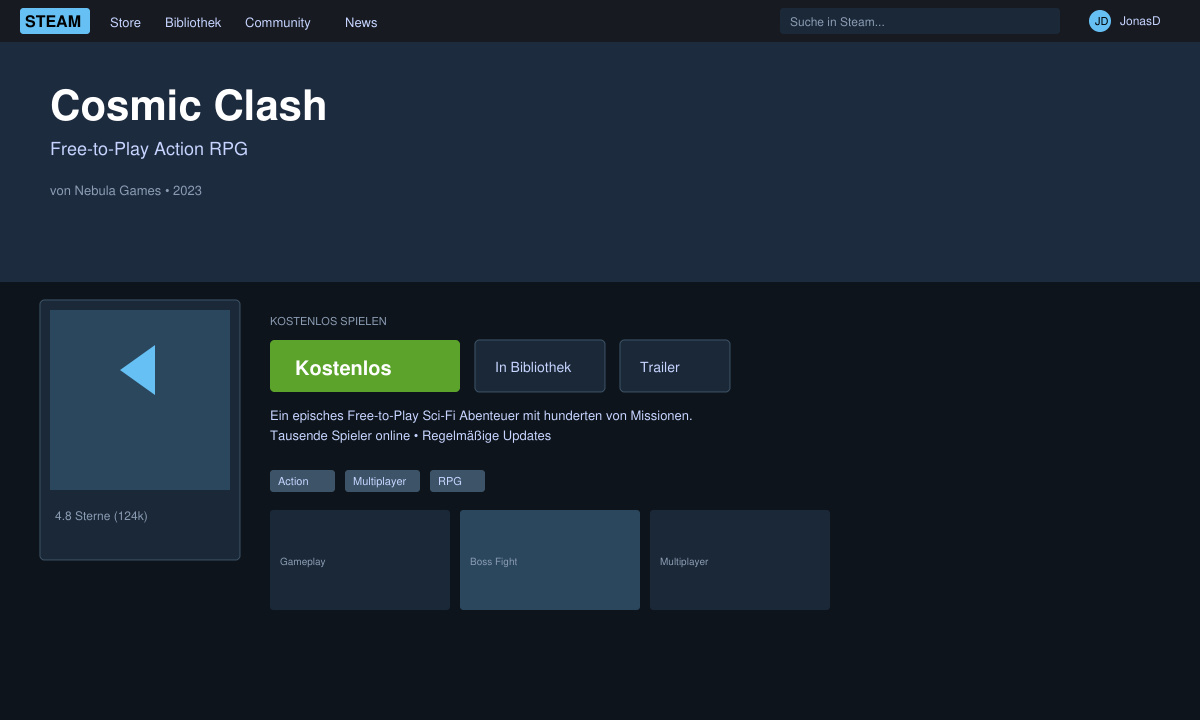Click the 'Ein episches Free-to-Play Sci-Fi Abenteuer' line
The image size is (1200, 720).
click(481, 415)
